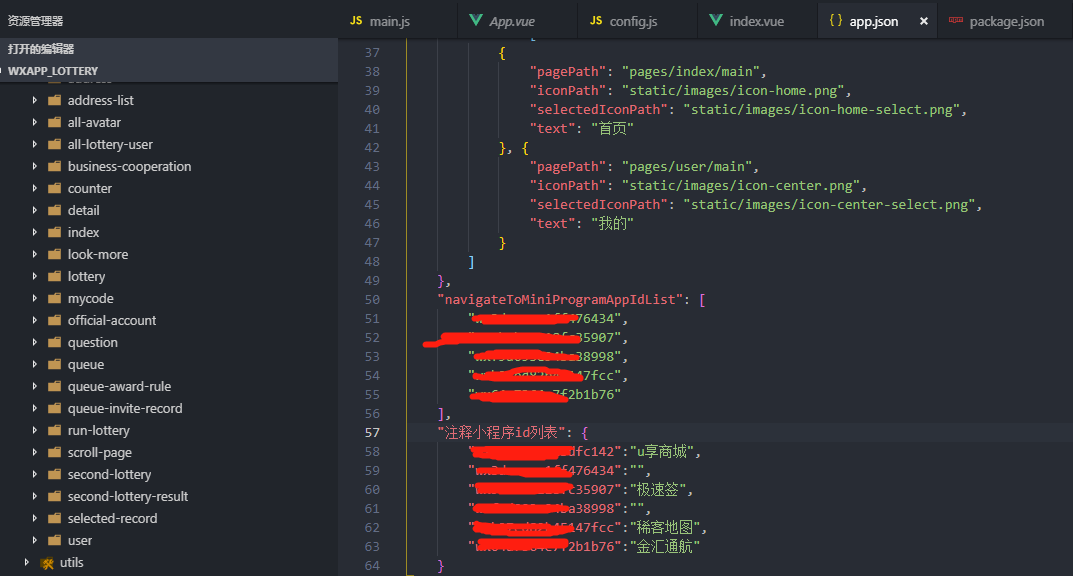Screen dimensions: 1073x576
Task: Click the "static/images/icon-home-select.png" string
Action: tap(822, 109)
